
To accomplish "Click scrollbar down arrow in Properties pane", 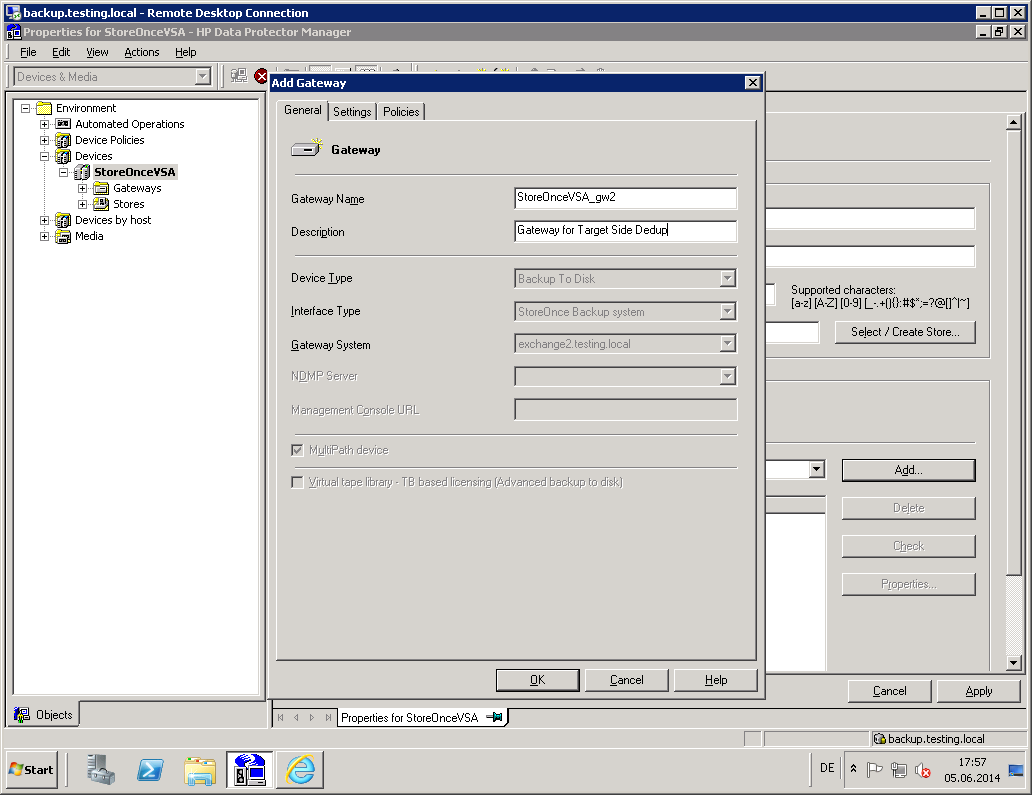I will pyautogui.click(x=1014, y=663).
